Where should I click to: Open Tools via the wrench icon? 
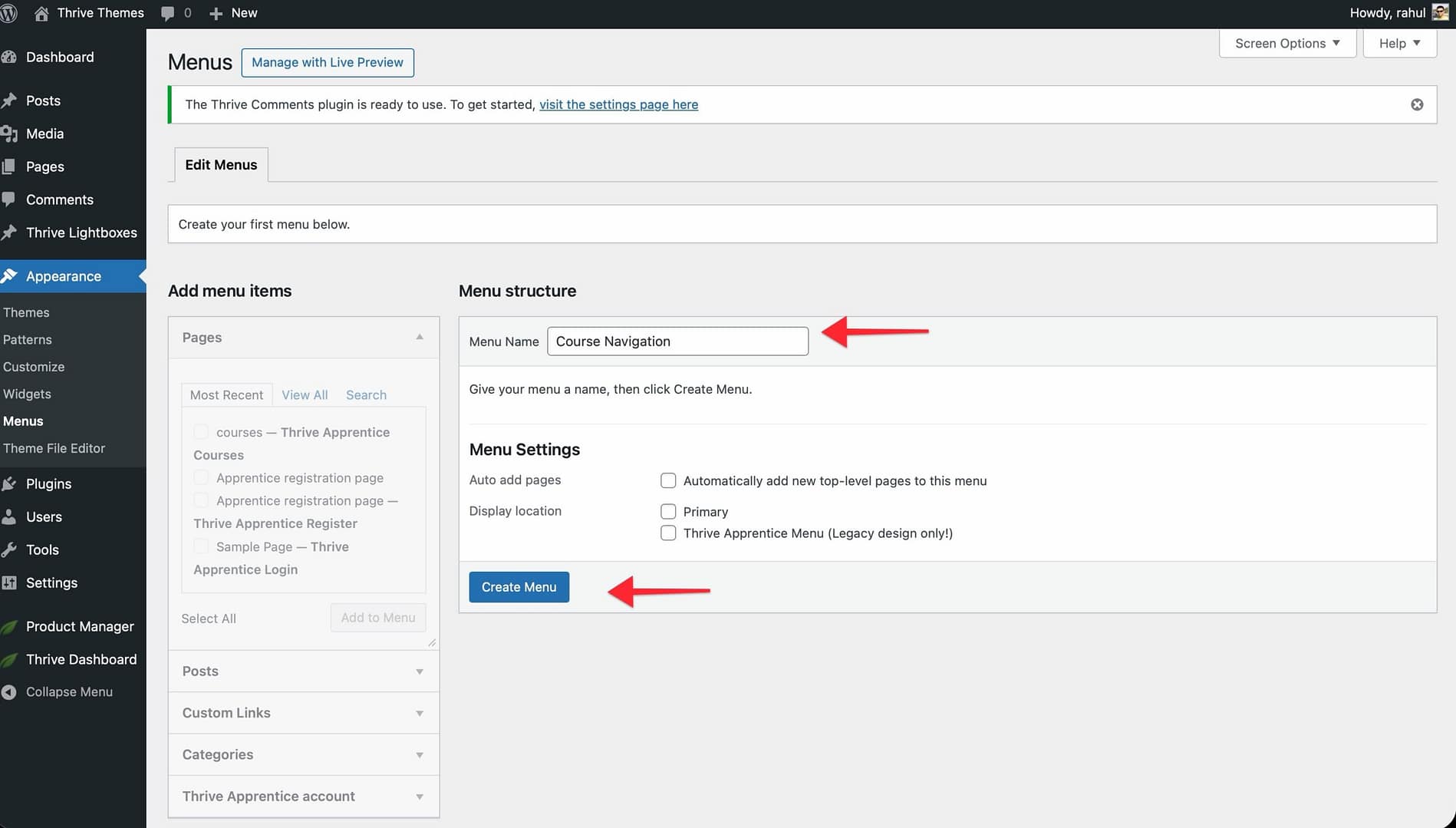point(9,549)
